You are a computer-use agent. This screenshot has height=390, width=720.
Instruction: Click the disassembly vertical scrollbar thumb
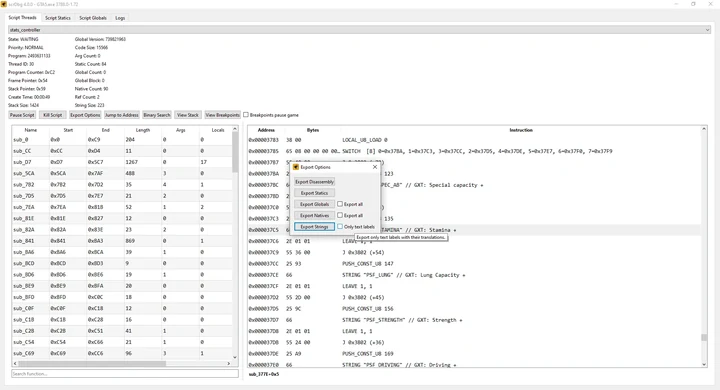[x=704, y=338]
